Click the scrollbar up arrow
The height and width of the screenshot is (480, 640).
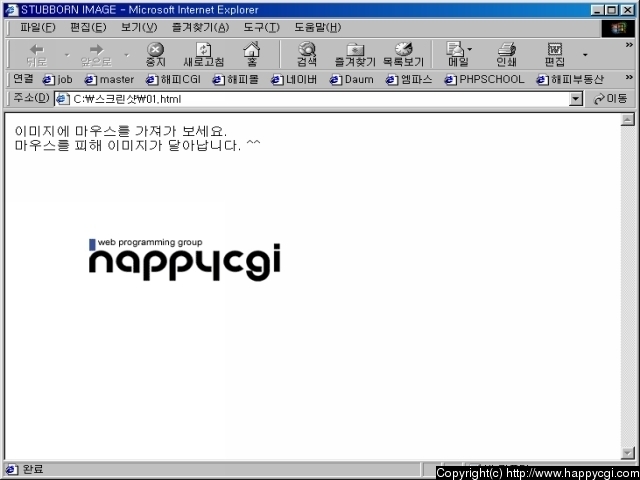628,119
